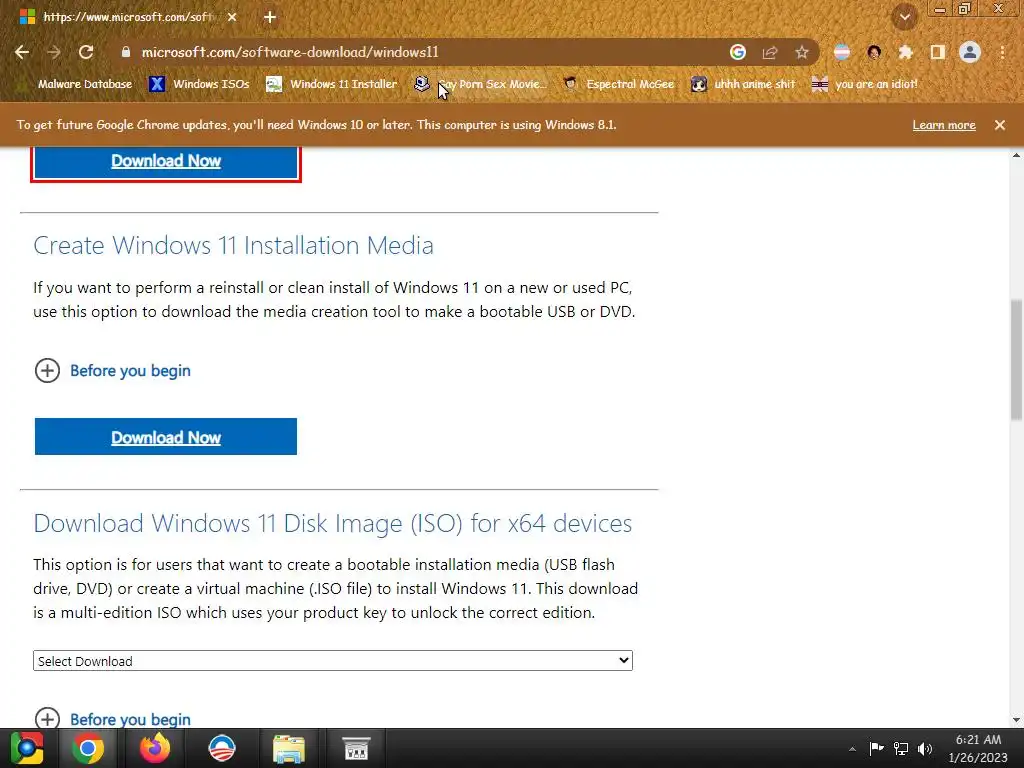Open the tab search dropdown arrow
Screen dimensions: 1024x768
[x=905, y=18]
